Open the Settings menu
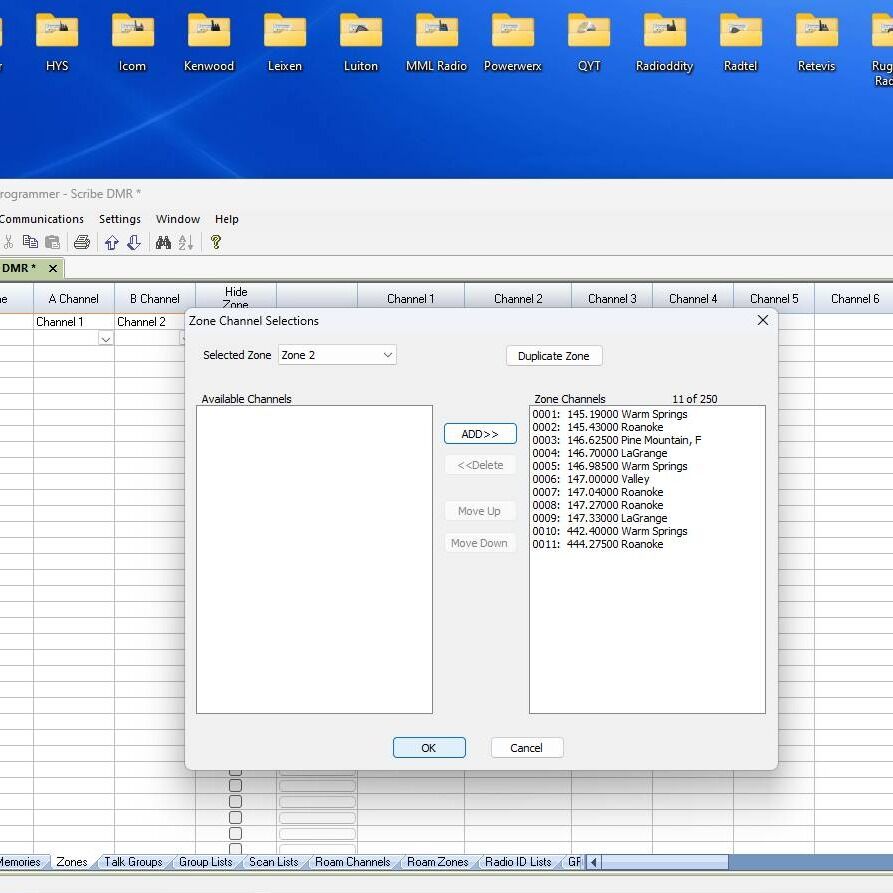The image size is (893, 893). pyautogui.click(x=120, y=219)
